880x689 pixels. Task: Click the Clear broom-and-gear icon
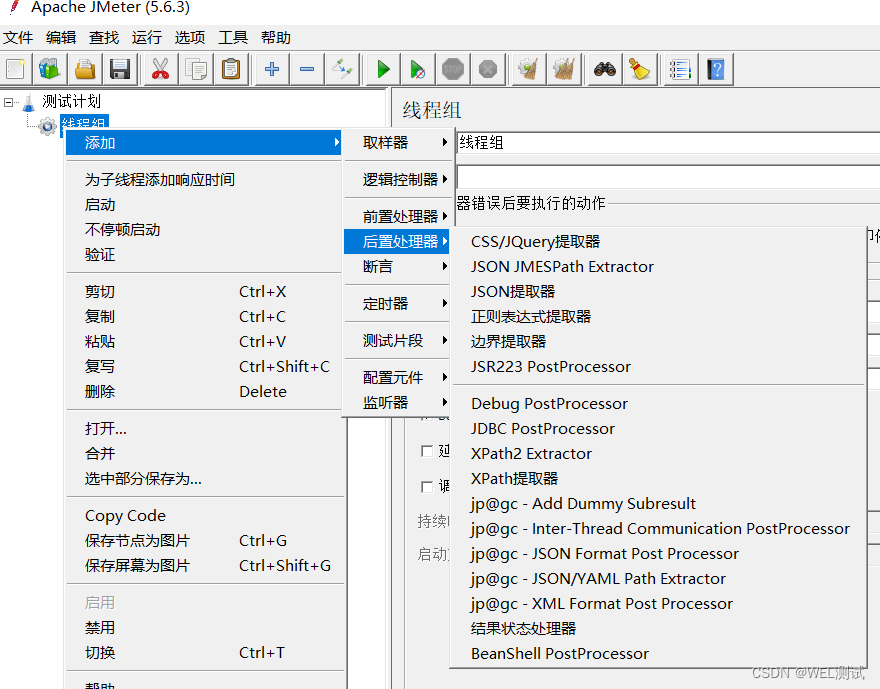click(x=529, y=69)
